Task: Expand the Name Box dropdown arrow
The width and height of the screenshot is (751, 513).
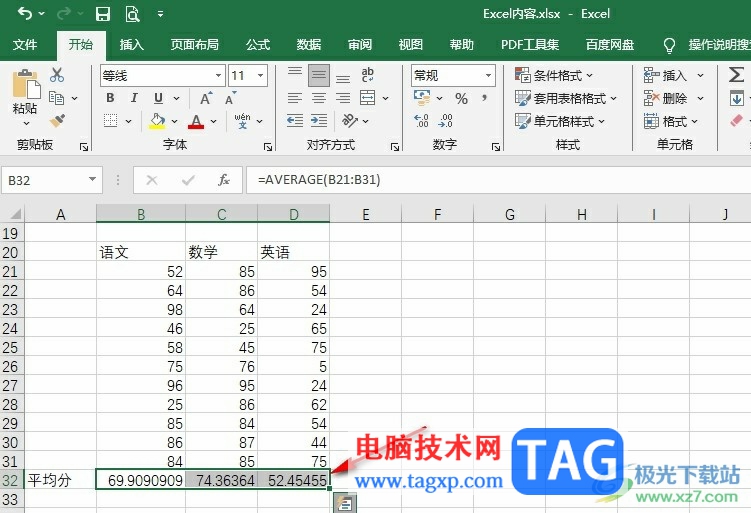Action: [x=92, y=180]
